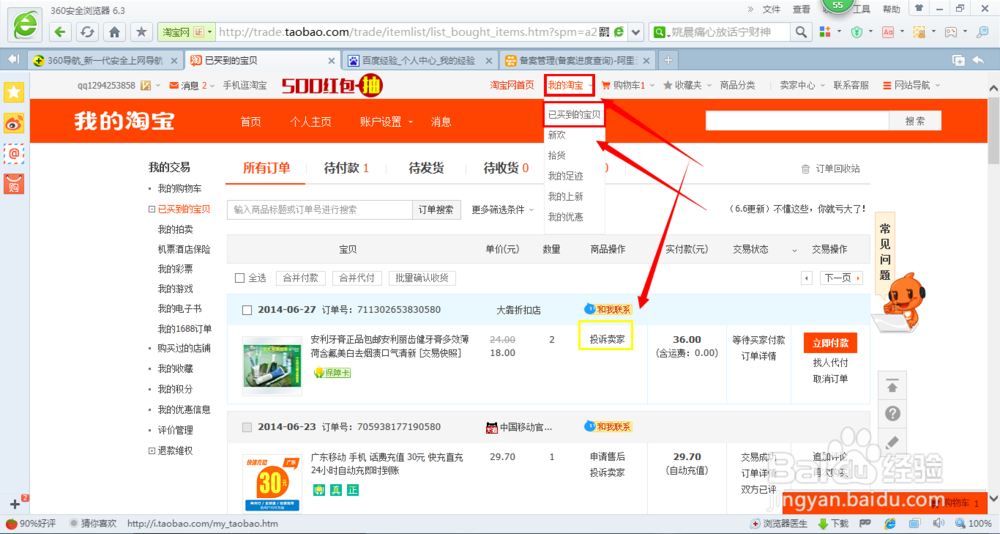Switch to the 360导航 browser tab
1000x534 pixels.
(x=105, y=61)
